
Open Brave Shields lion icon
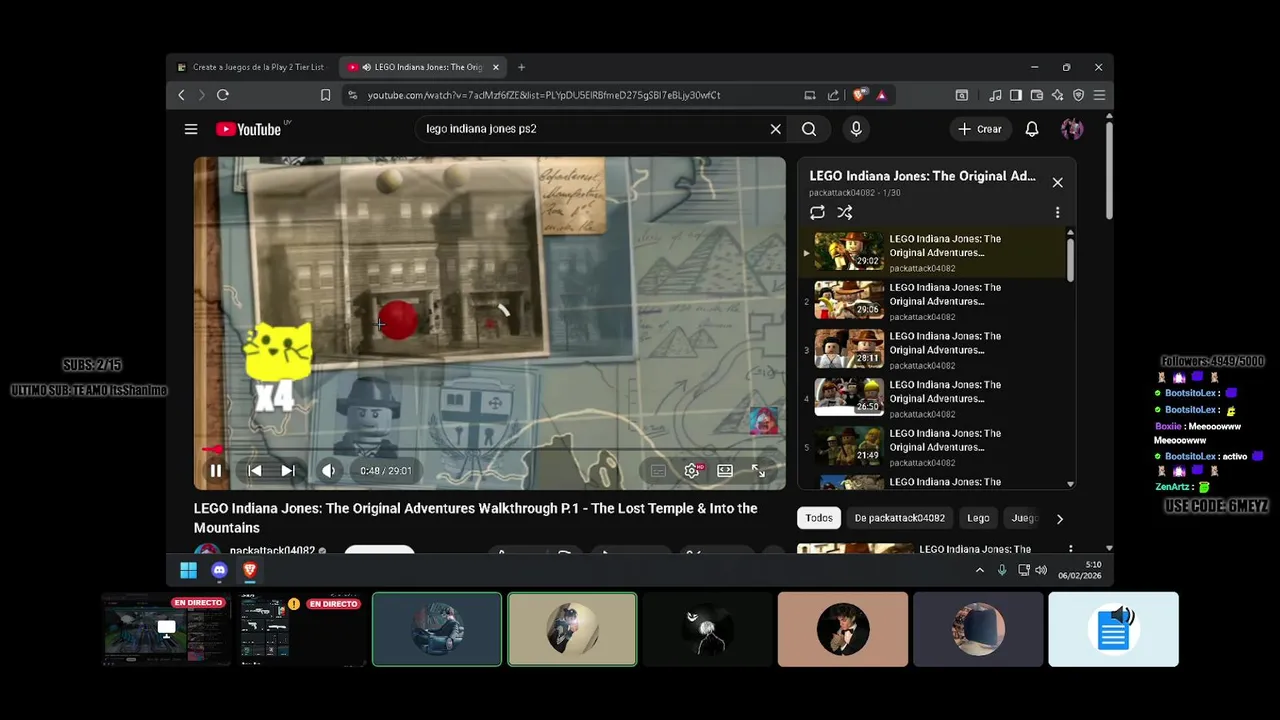pos(859,95)
